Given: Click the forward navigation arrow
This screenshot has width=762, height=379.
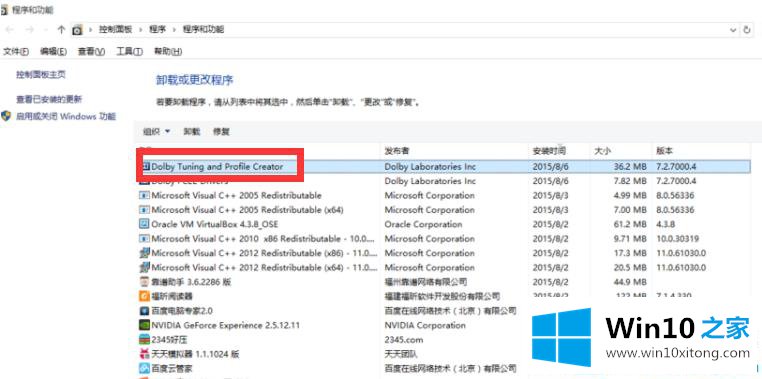Looking at the screenshot, I should click(x=30, y=30).
